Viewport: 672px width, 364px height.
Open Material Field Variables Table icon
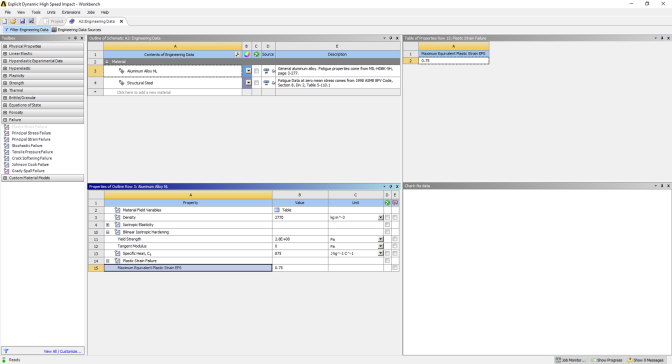pos(277,210)
